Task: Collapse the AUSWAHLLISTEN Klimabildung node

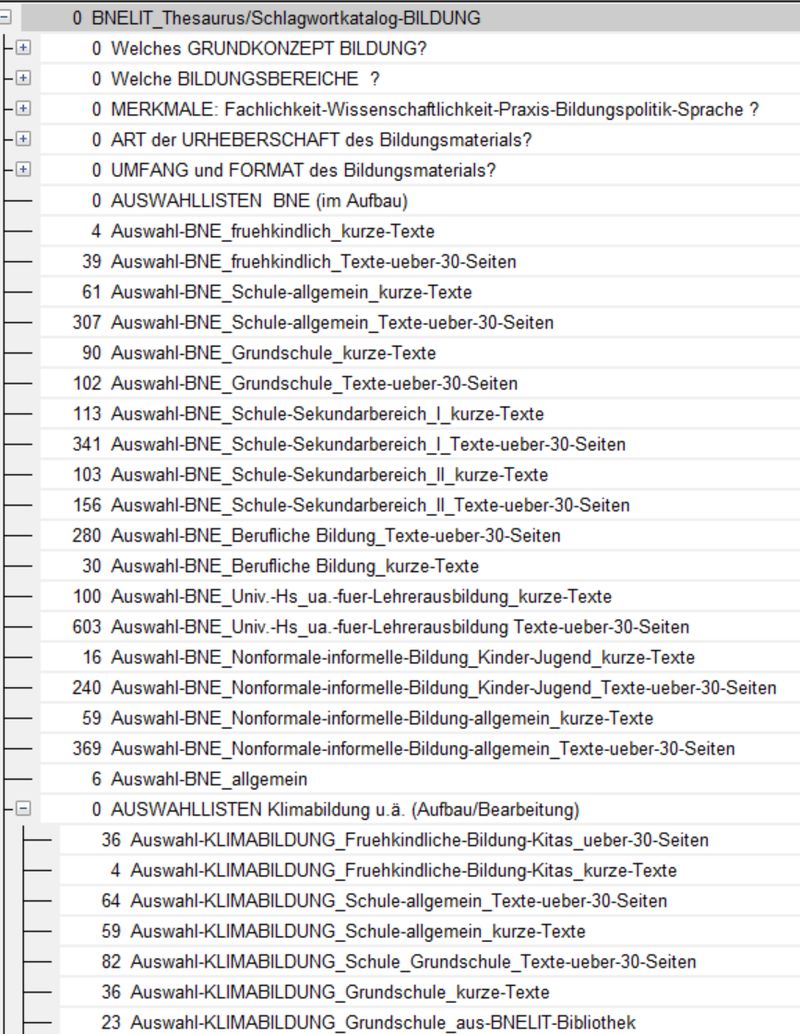Action: 23,809
